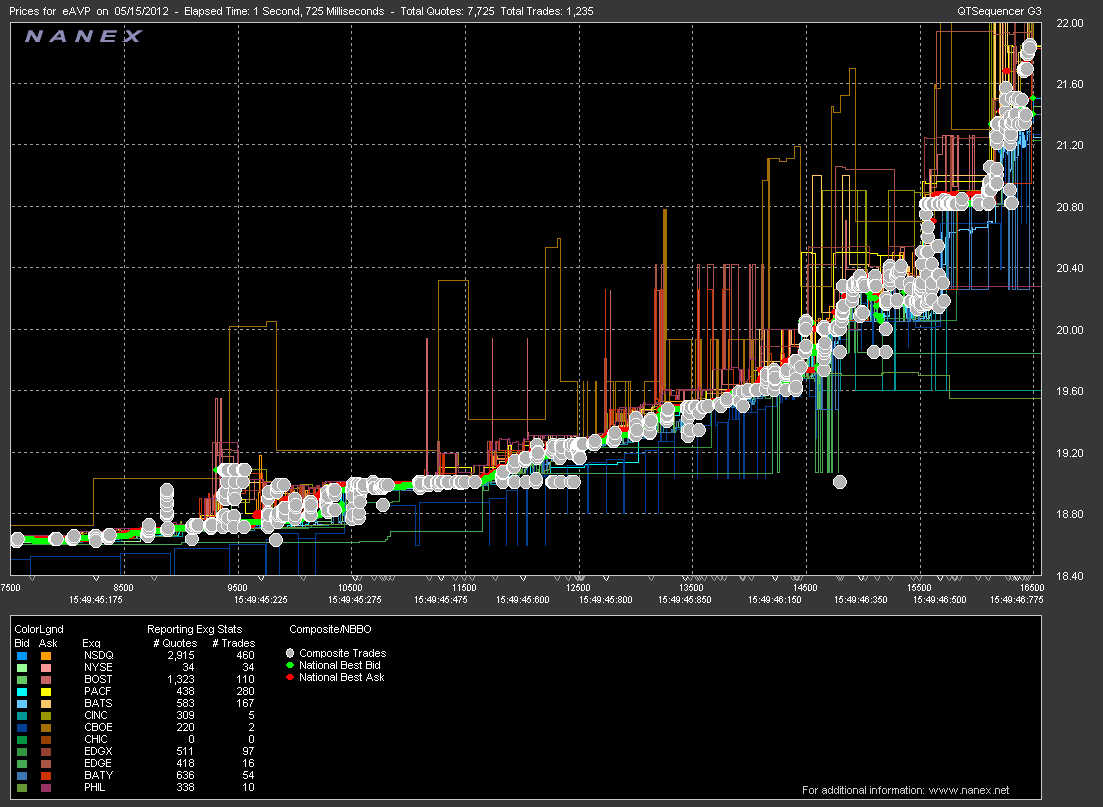Viewport: 1103px width, 807px height.
Task: Click the 10500 sequence axis label
Action: click(x=350, y=587)
